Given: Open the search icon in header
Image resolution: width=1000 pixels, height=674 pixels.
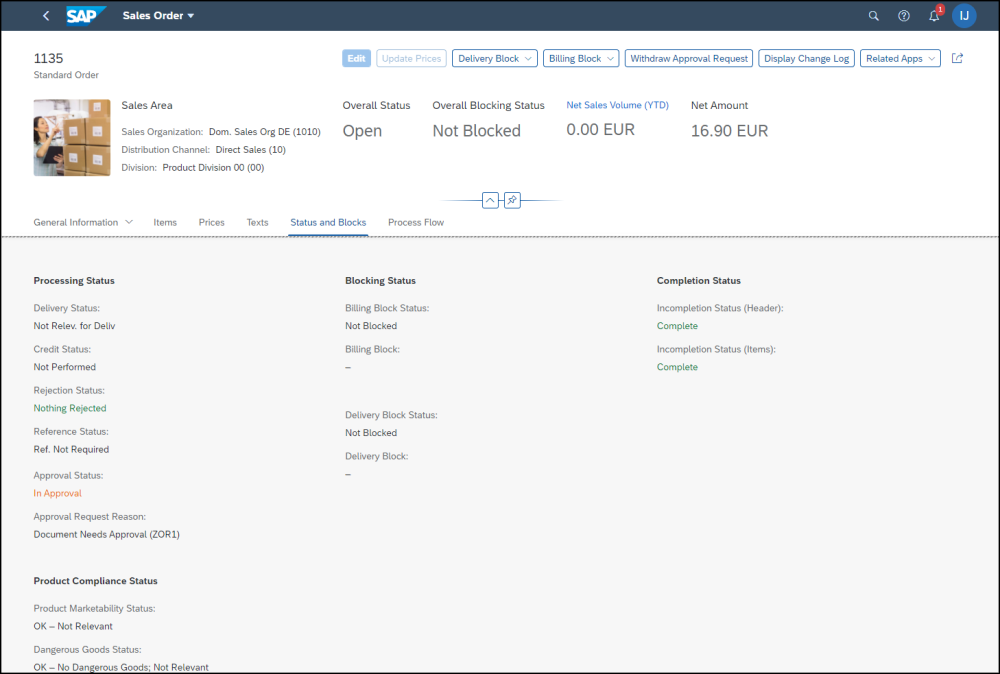Looking at the screenshot, I should pyautogui.click(x=873, y=16).
